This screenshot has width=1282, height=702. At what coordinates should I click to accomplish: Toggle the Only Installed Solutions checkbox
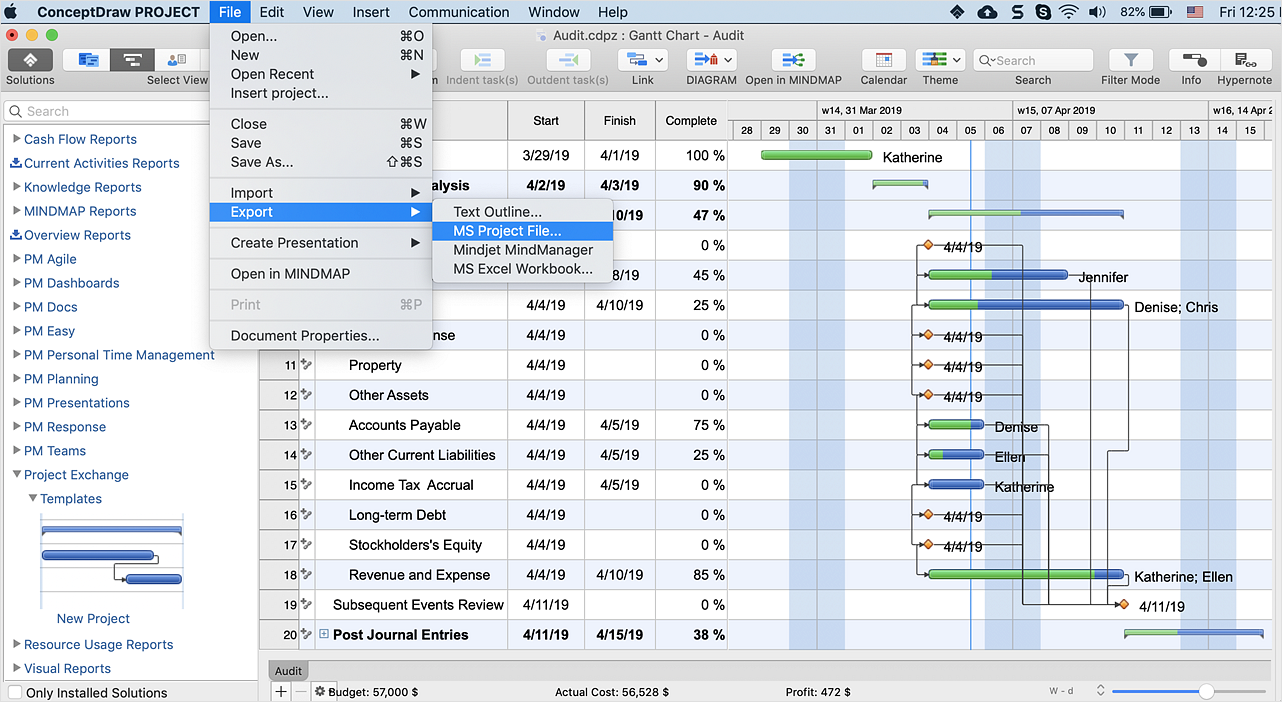coord(15,692)
